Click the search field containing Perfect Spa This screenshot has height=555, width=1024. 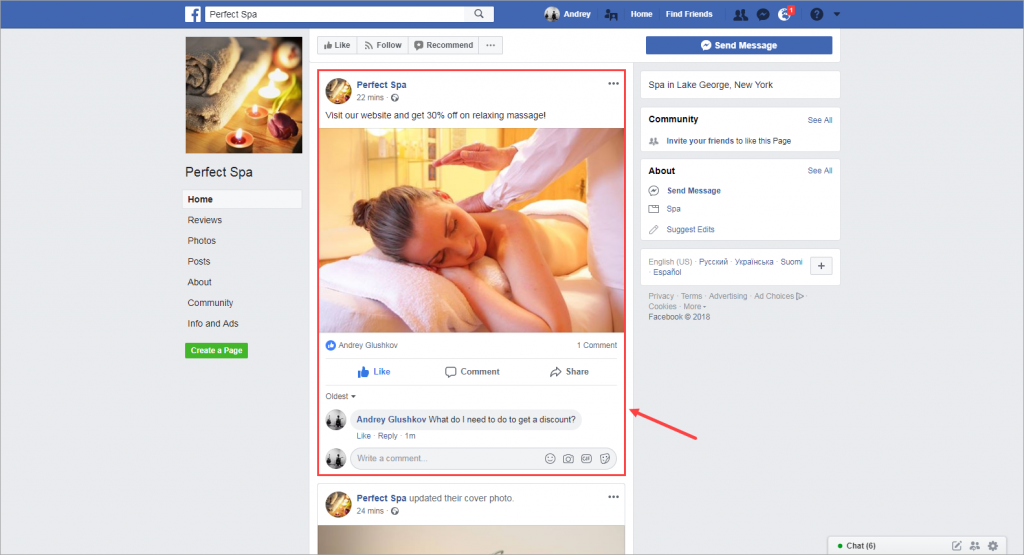336,14
